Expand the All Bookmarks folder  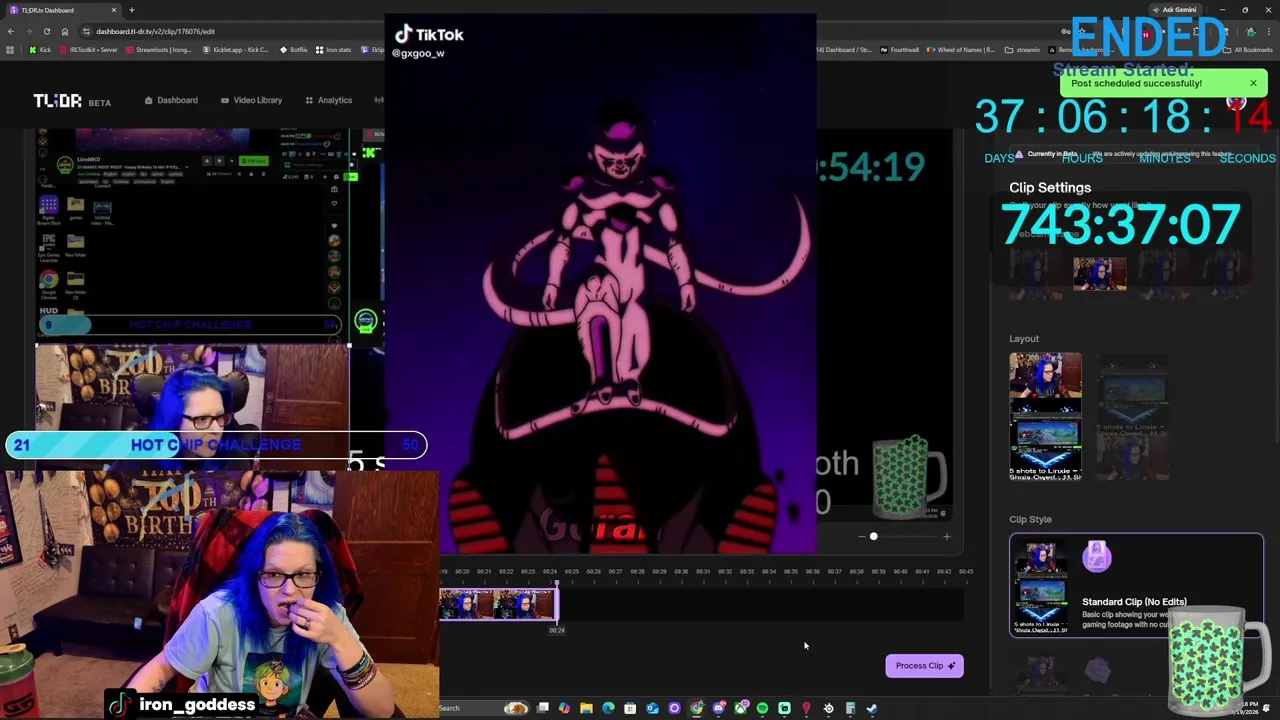1248,50
